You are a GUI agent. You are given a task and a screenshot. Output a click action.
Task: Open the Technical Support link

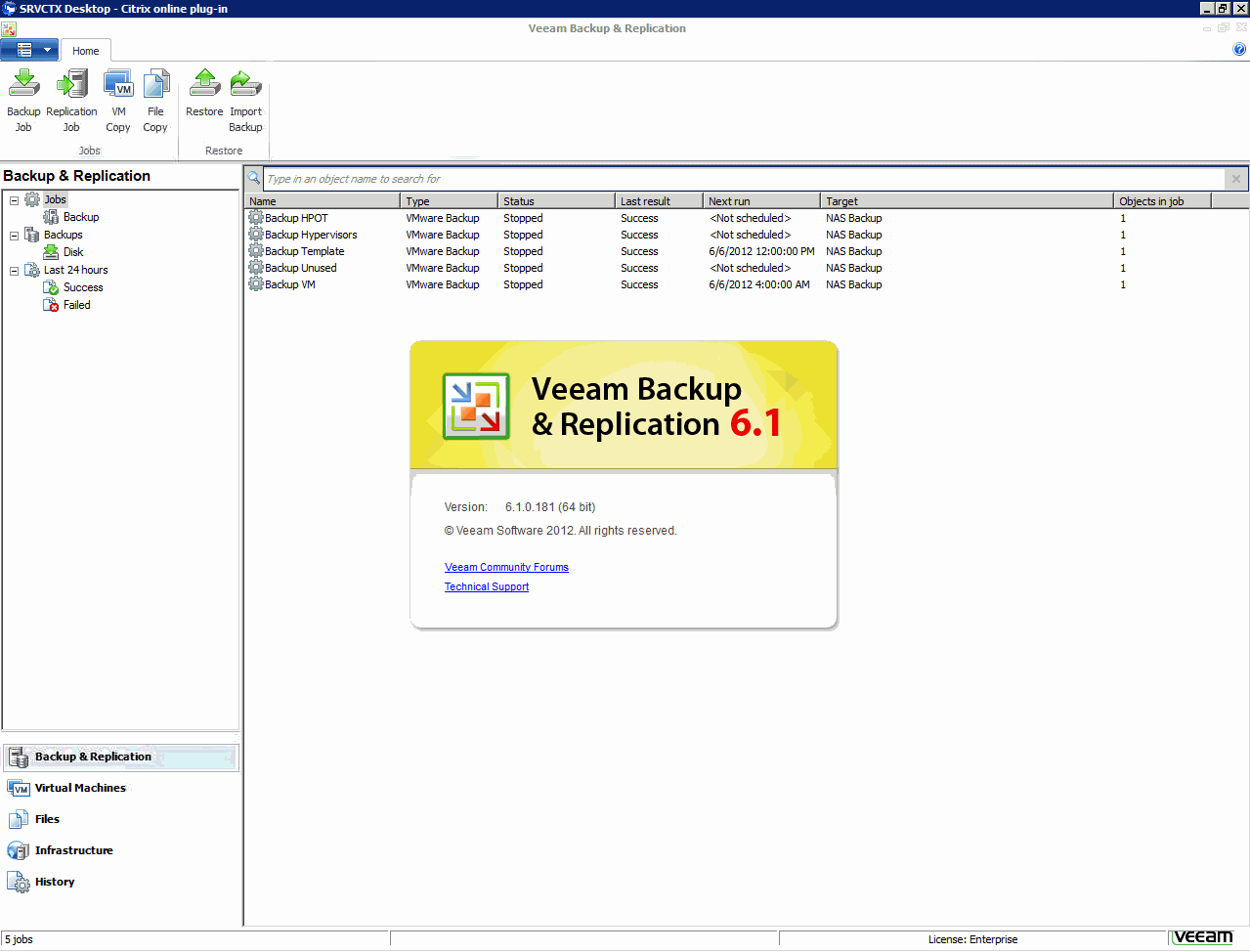point(487,586)
